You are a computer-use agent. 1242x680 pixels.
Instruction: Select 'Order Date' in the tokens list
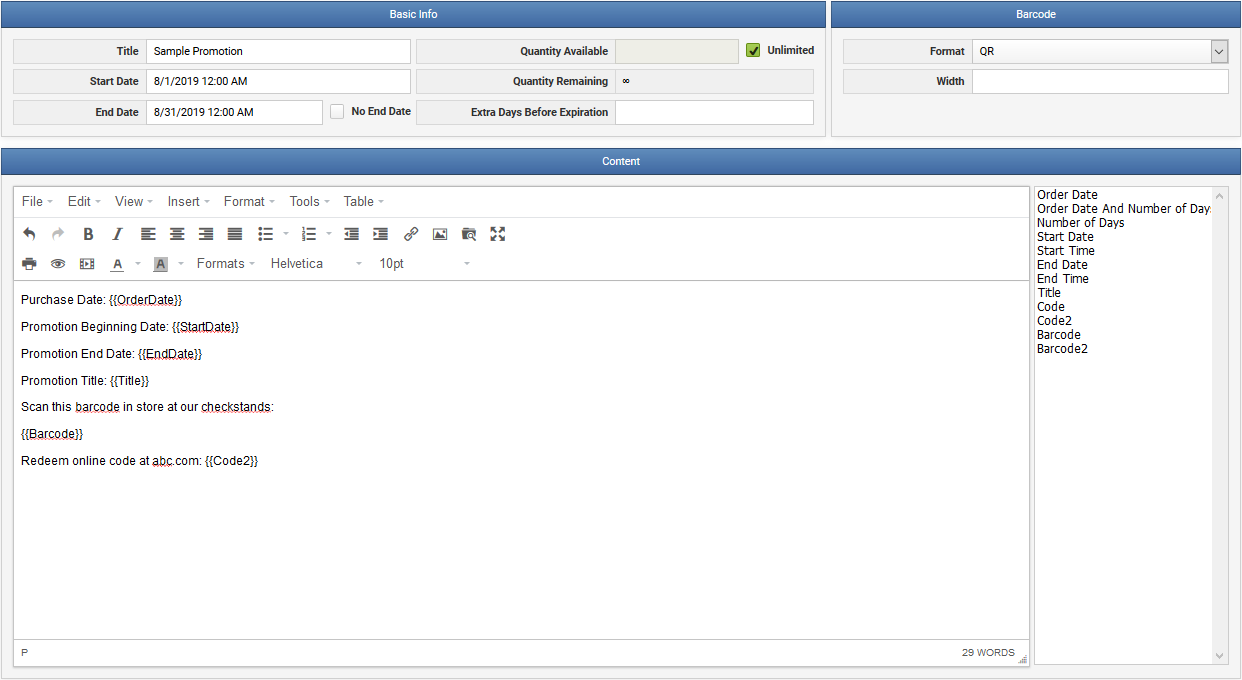(x=1067, y=195)
